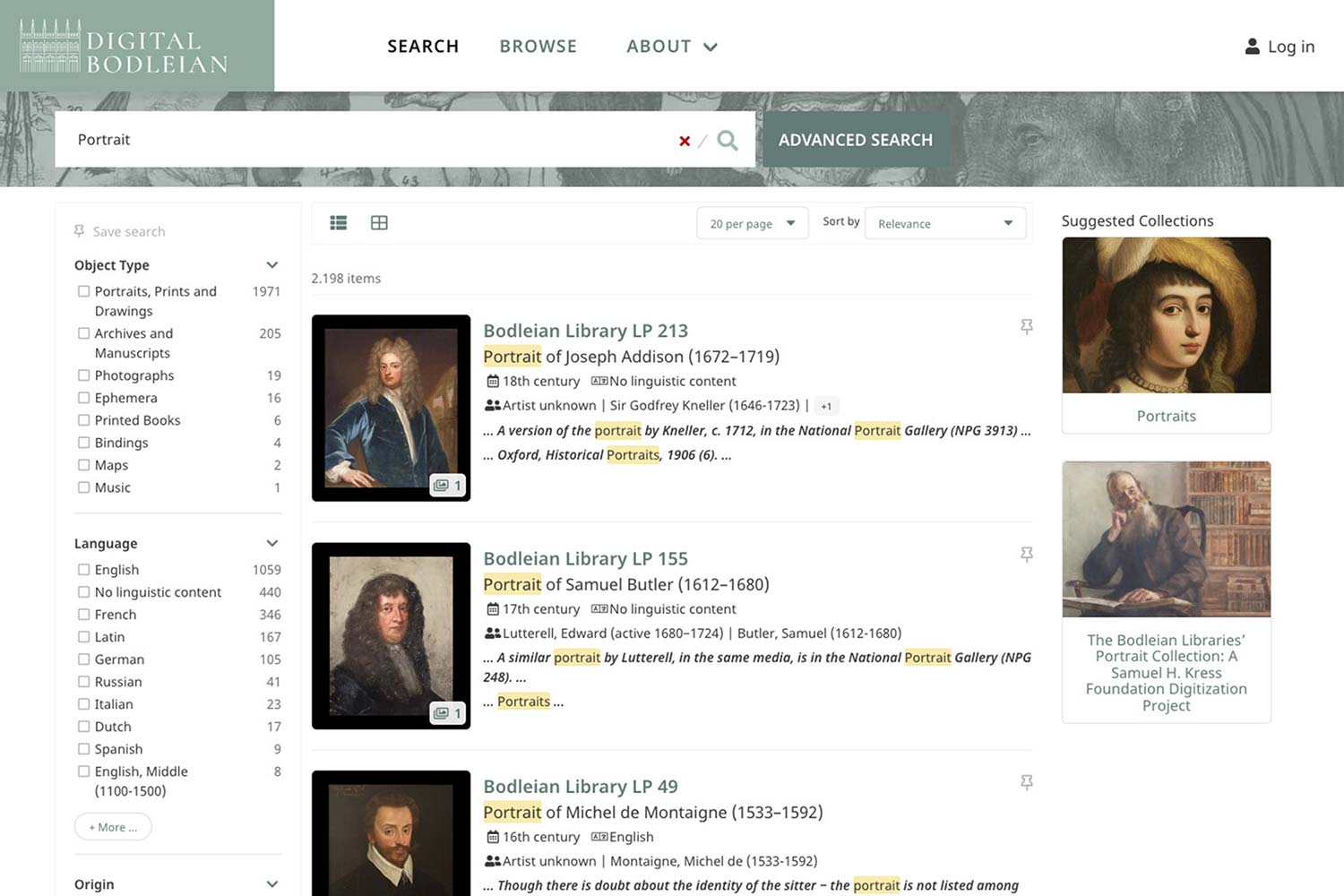Tick the Spanish language checkbox
The width and height of the screenshot is (1344, 896).
pyautogui.click(x=83, y=749)
